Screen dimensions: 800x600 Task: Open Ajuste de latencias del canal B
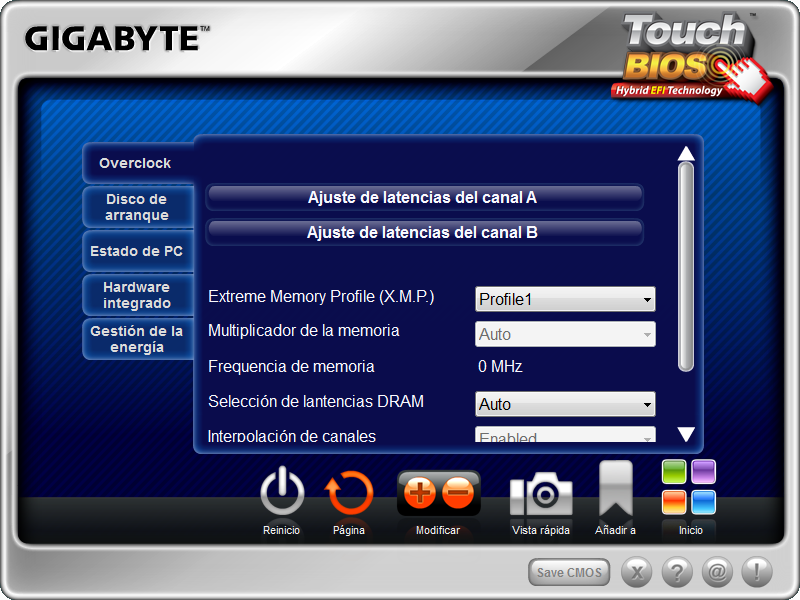[x=423, y=233]
